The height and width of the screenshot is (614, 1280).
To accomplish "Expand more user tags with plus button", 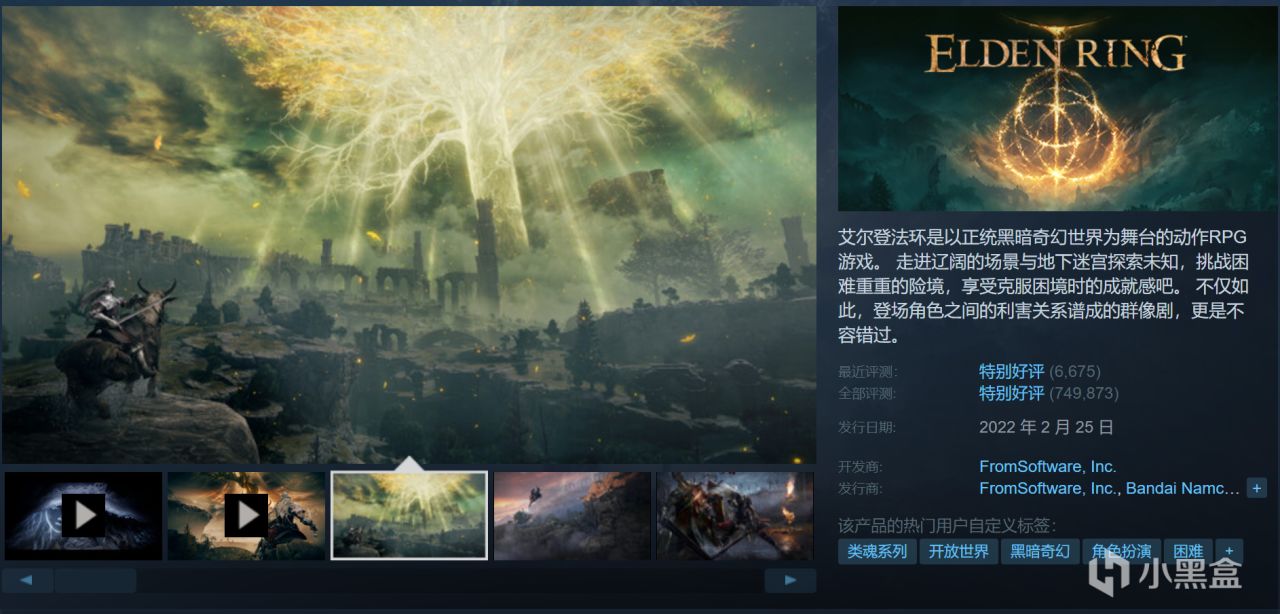I will click(x=1230, y=551).
